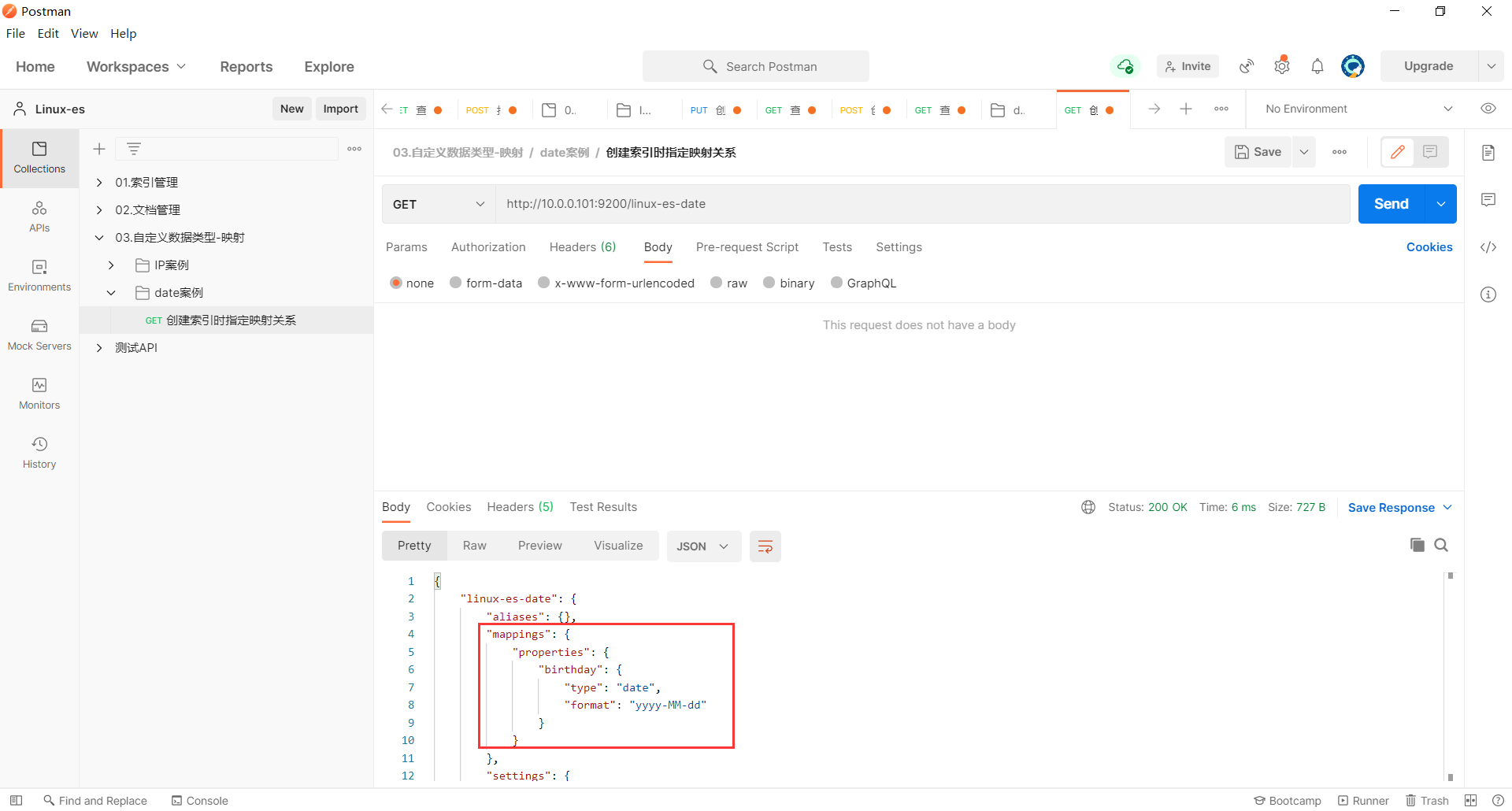Open the request Headers (6) tab
Viewport: 1512px width, 811px height.
coord(583,247)
